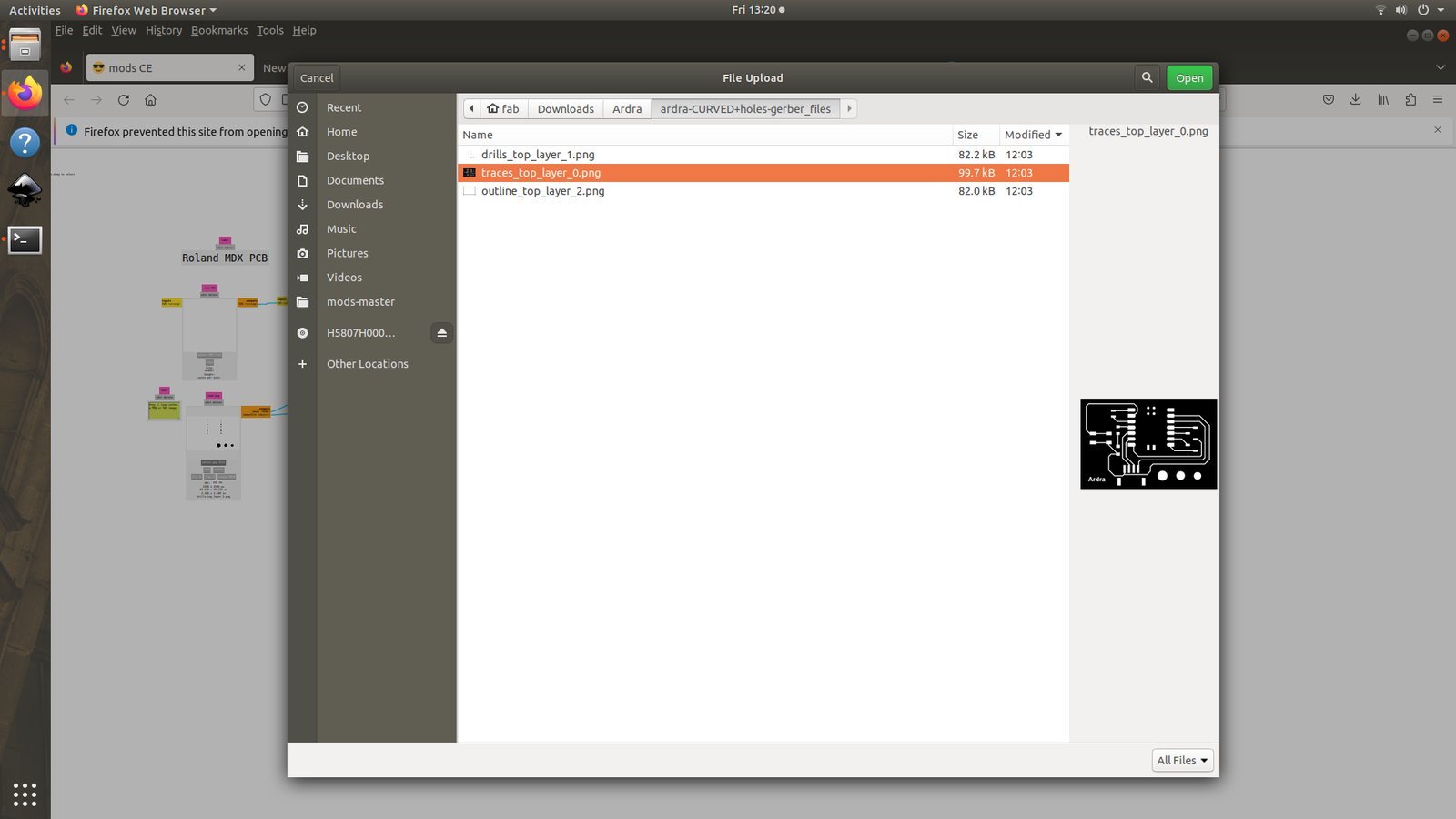Open Firefox hamburger menu
The width and height of the screenshot is (1456, 819).
click(x=1438, y=100)
